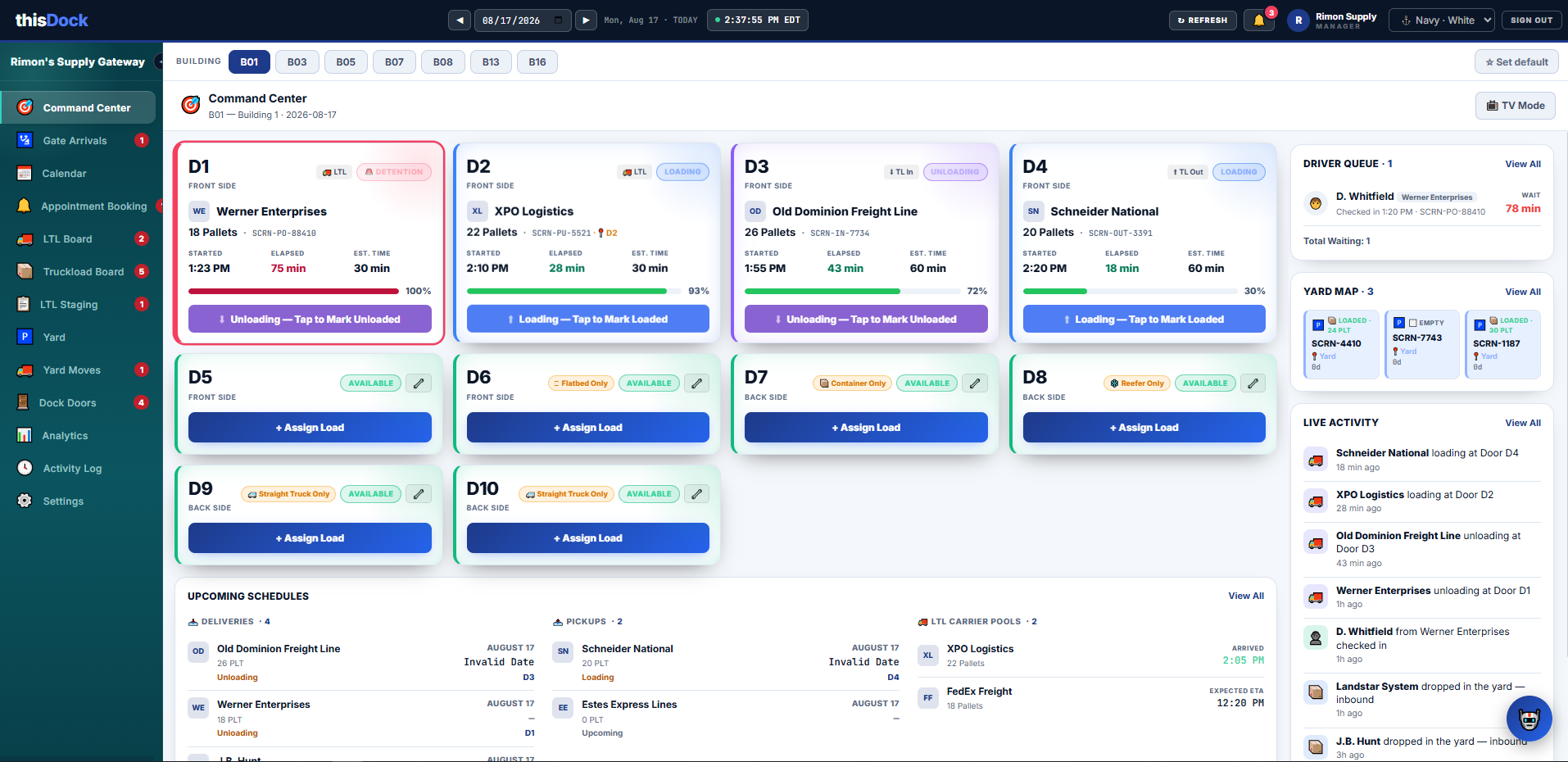This screenshot has width=1568, height=762.
Task: Open Yard Moves in the sidebar
Action: [78, 370]
